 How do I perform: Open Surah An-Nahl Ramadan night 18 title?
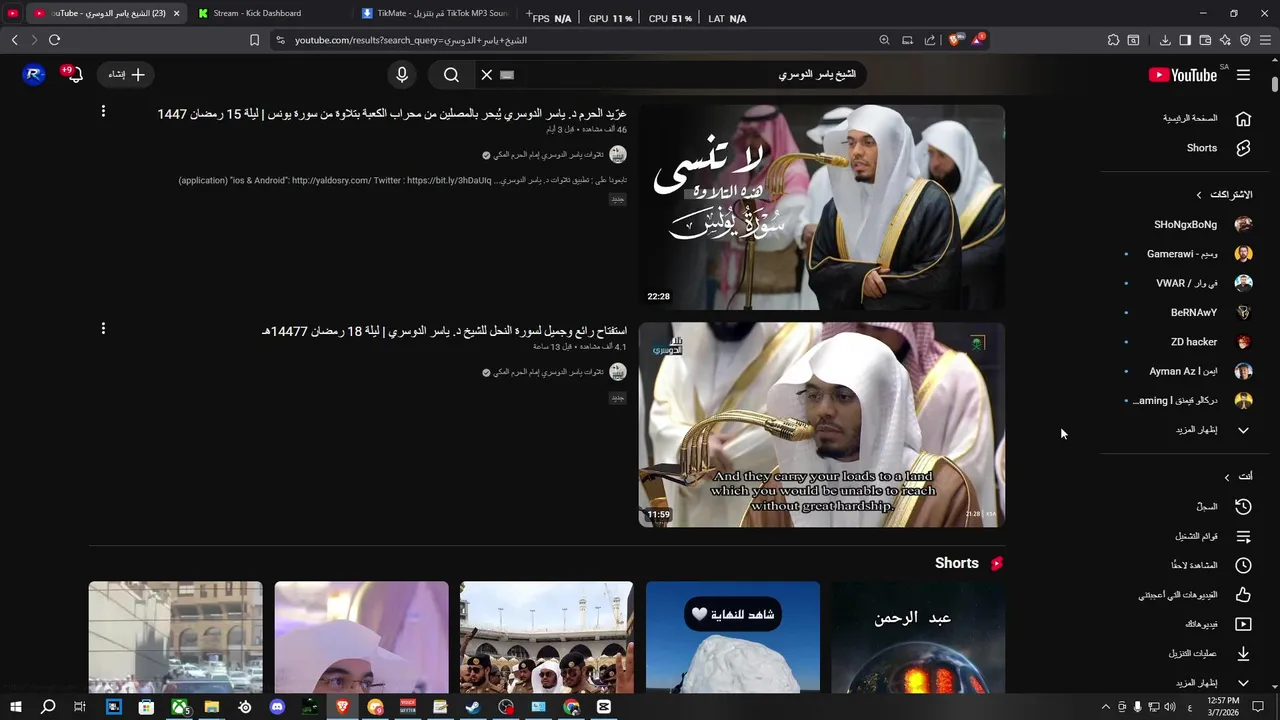pos(444,331)
